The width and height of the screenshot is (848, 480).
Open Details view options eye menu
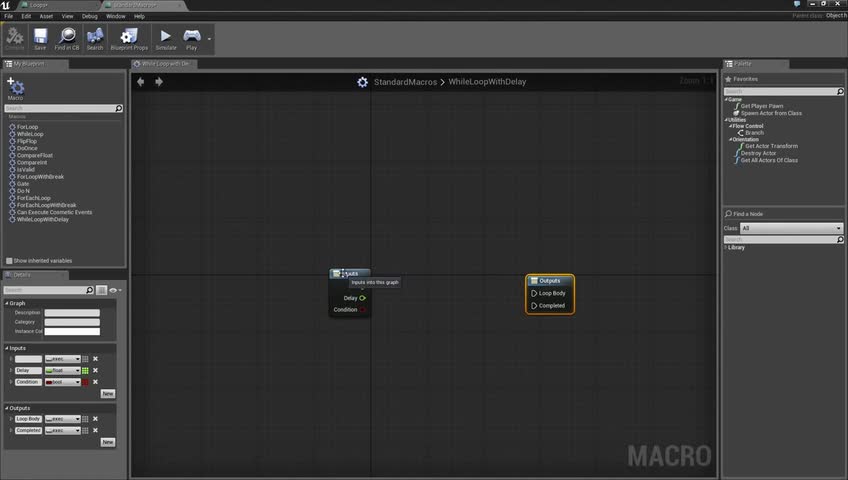click(115, 290)
